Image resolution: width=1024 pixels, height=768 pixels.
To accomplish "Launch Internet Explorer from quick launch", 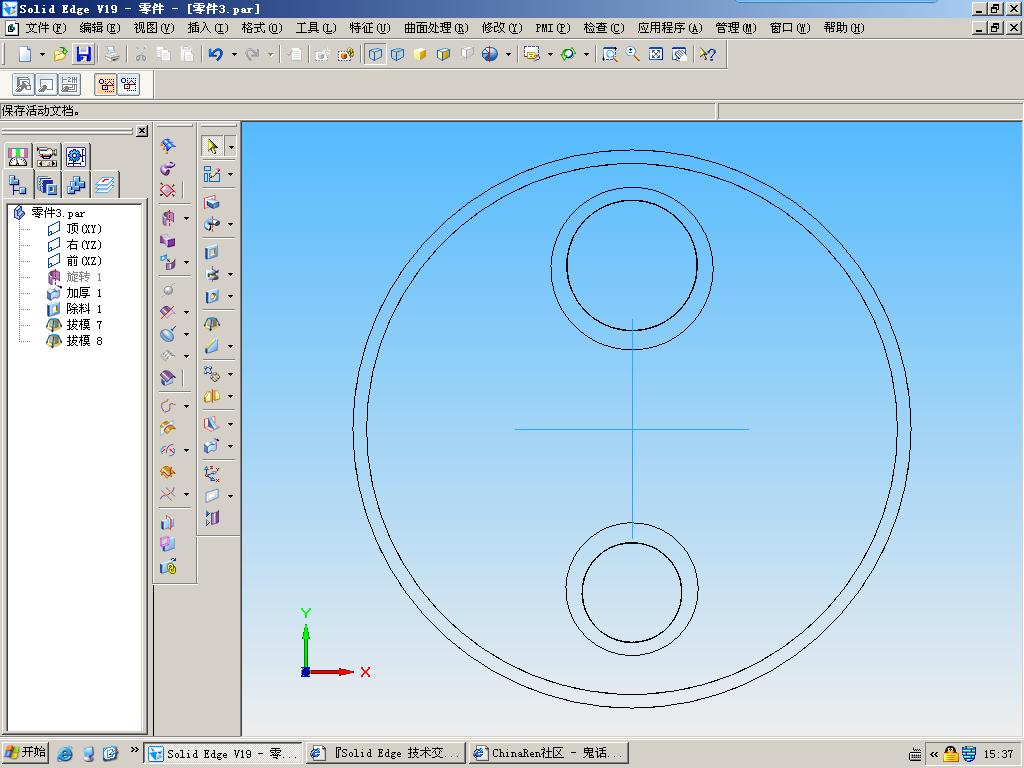I will click(65, 754).
